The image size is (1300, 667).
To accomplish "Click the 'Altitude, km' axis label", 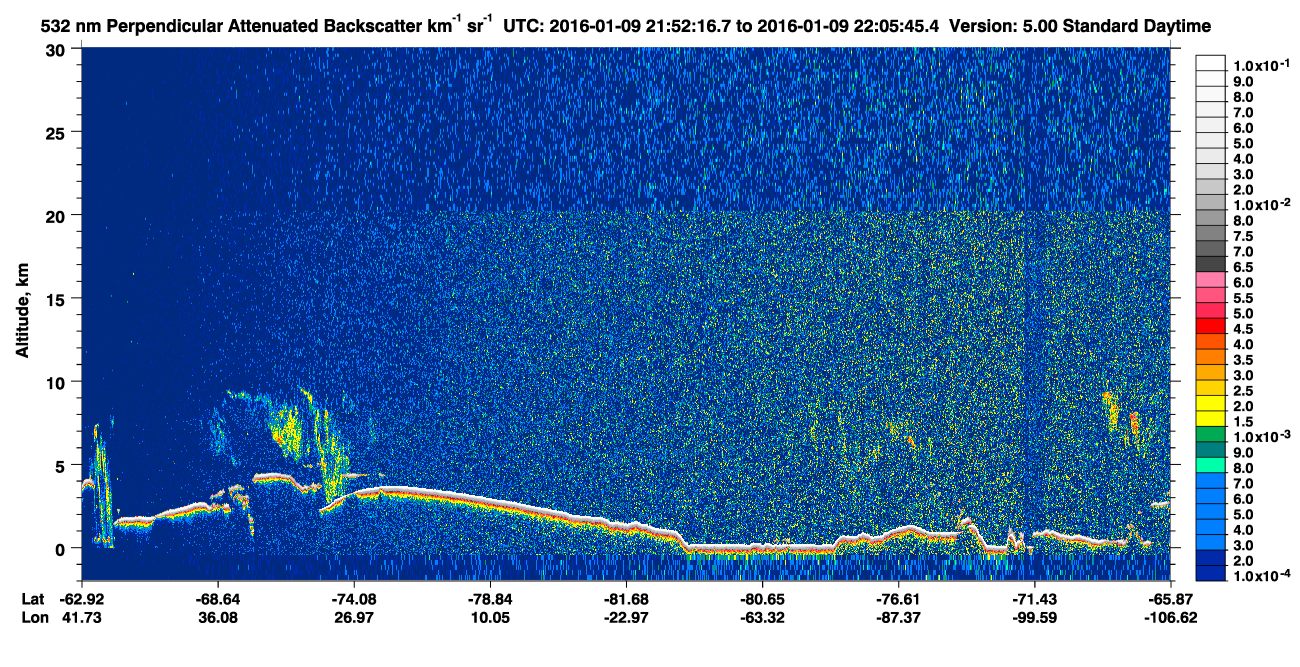I will tap(22, 312).
